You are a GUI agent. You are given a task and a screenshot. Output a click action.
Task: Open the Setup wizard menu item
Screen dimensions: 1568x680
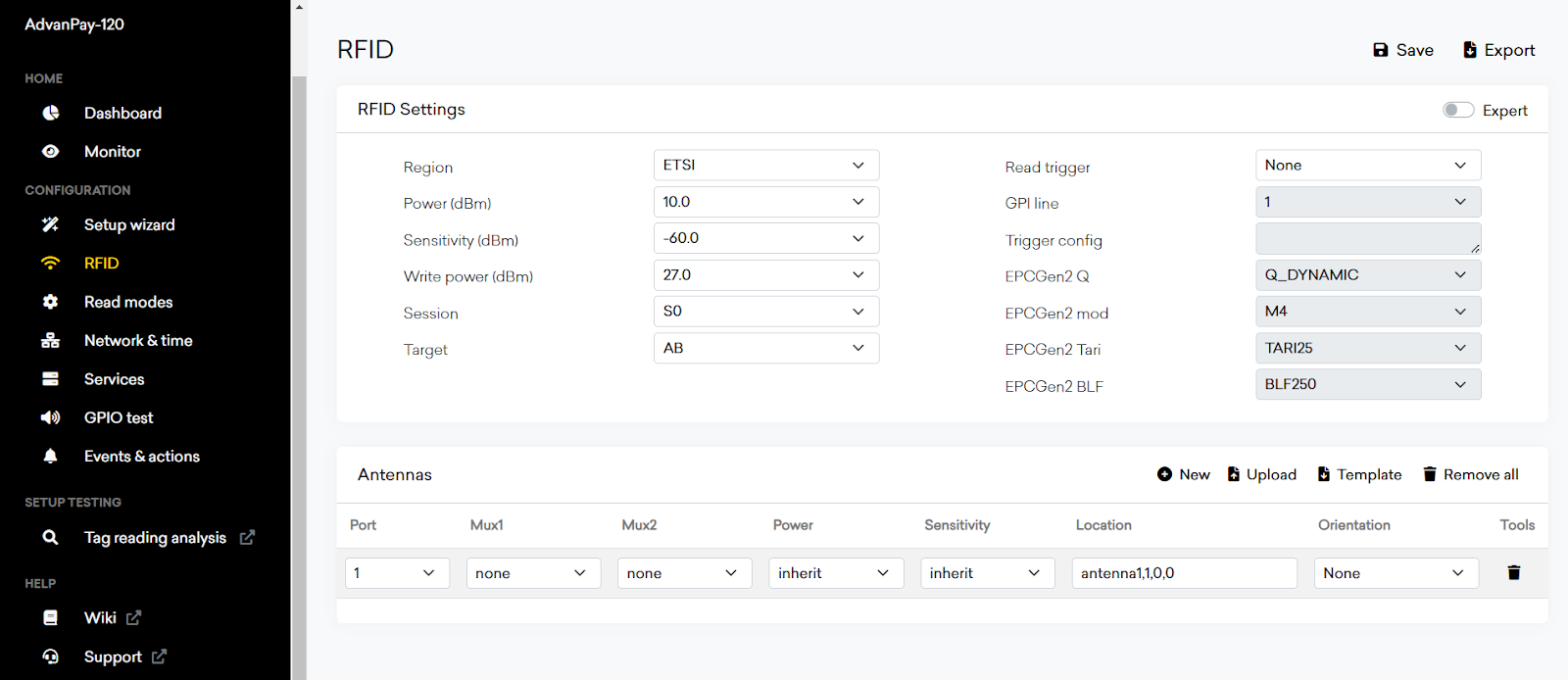(129, 225)
